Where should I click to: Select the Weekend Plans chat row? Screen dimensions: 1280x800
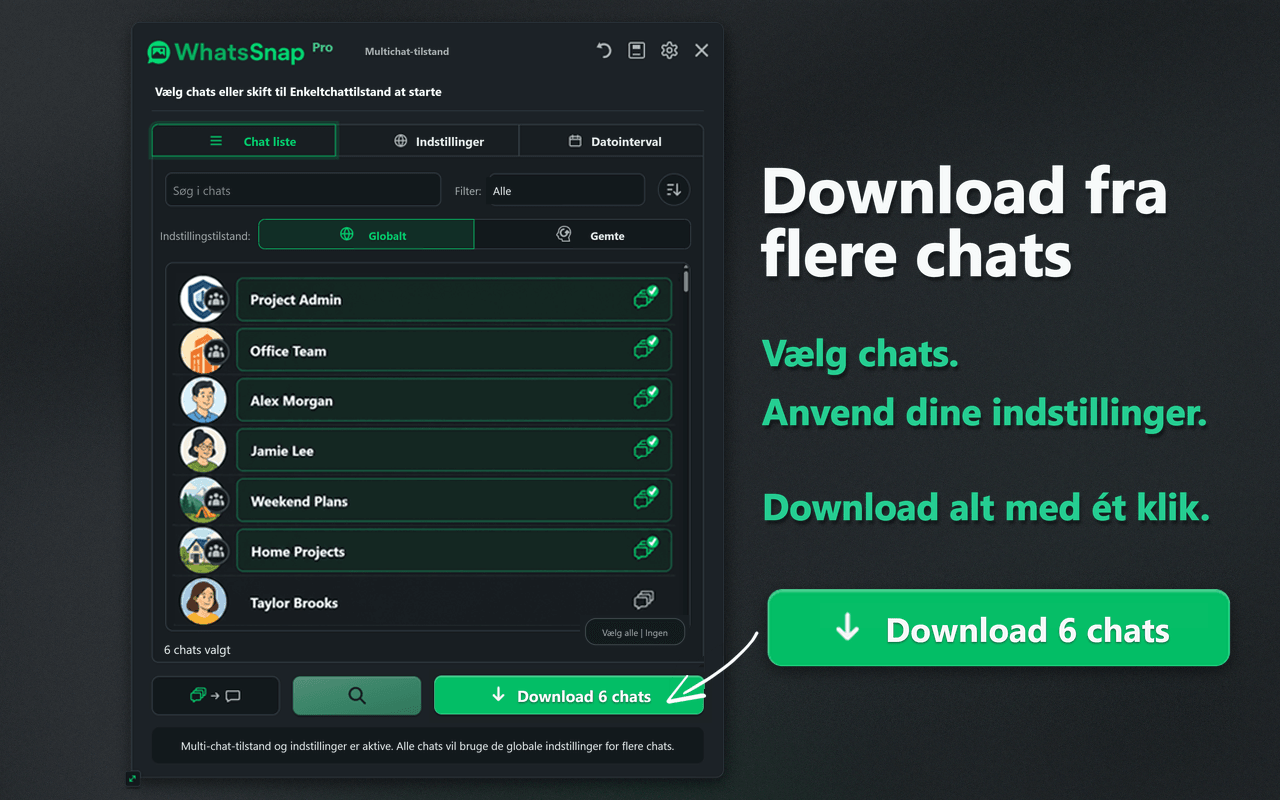454,501
